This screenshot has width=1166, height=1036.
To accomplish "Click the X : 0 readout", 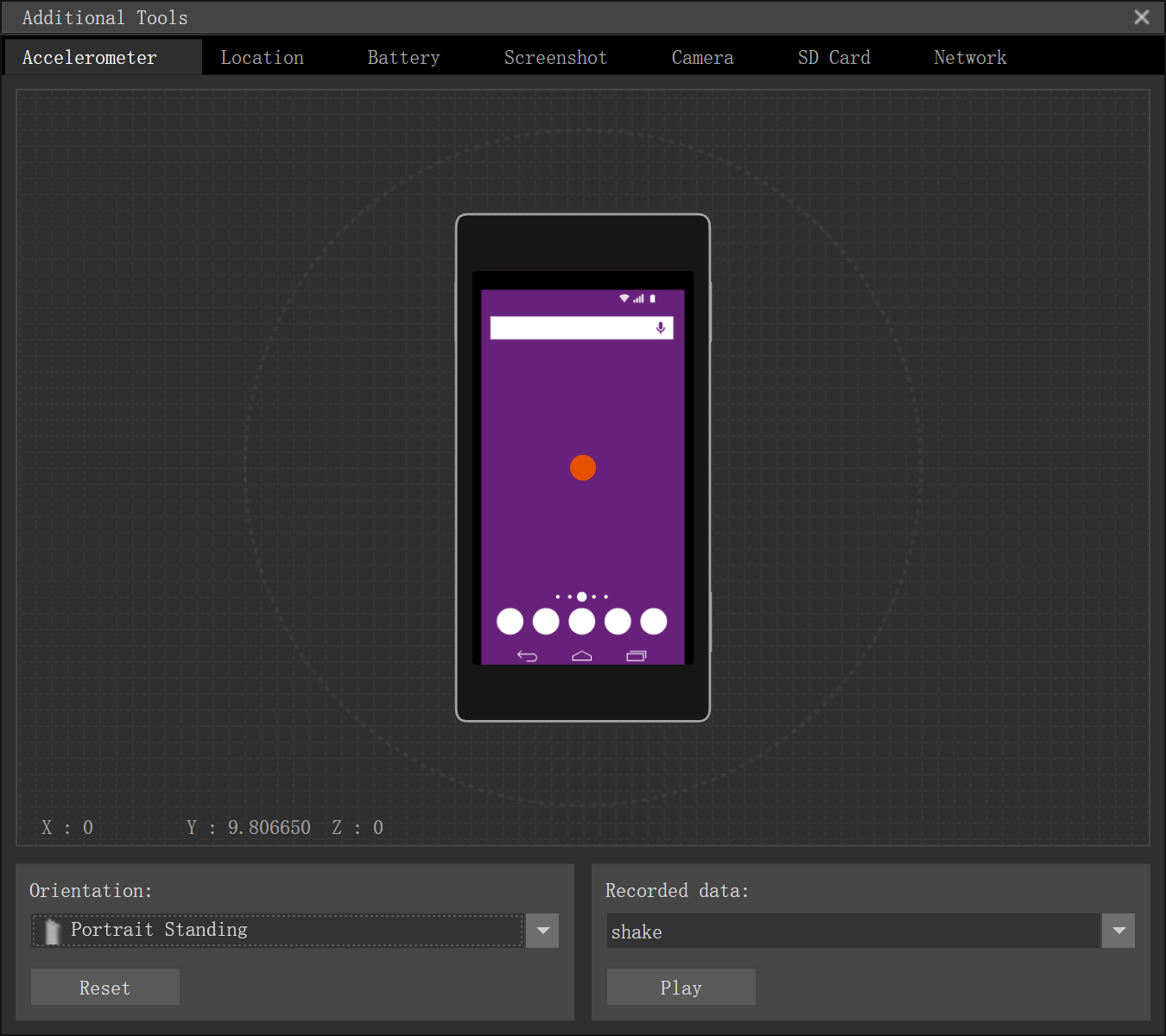I will pyautogui.click(x=67, y=827).
